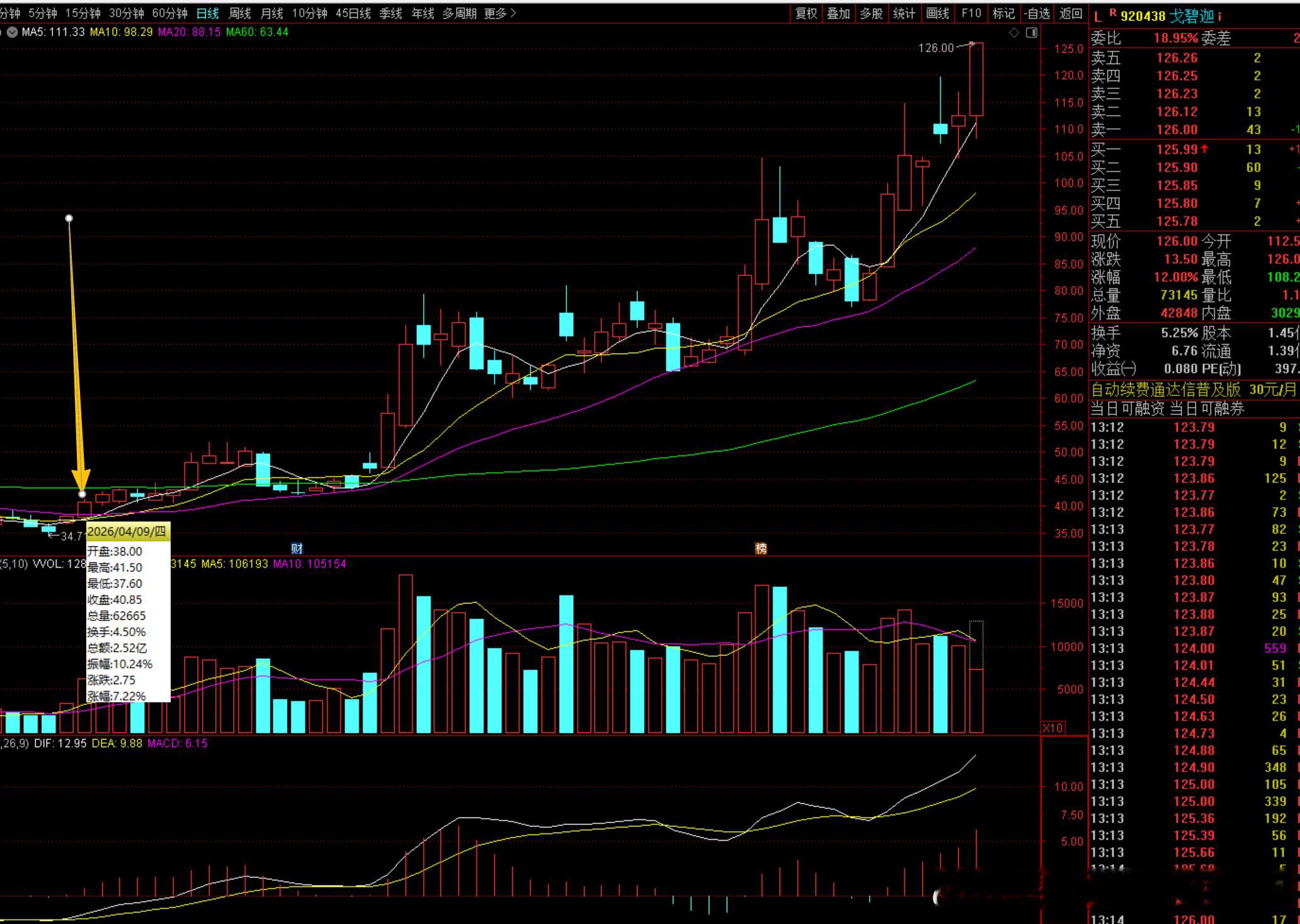Switch to the 15分钟 chart period

(83, 13)
